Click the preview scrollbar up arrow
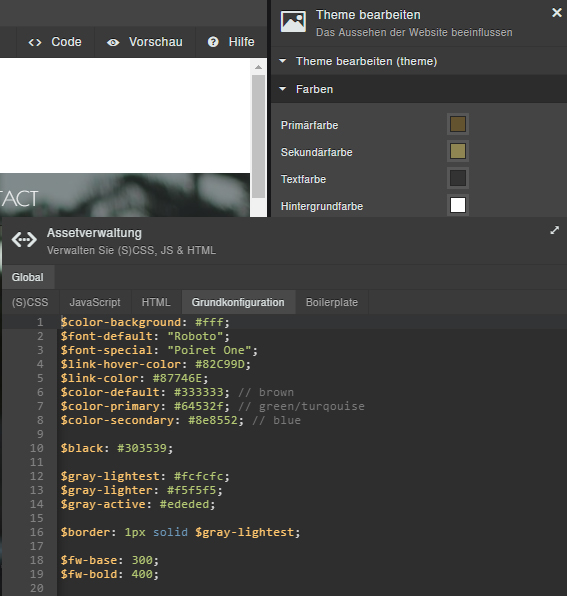567x596 pixels. [258, 67]
